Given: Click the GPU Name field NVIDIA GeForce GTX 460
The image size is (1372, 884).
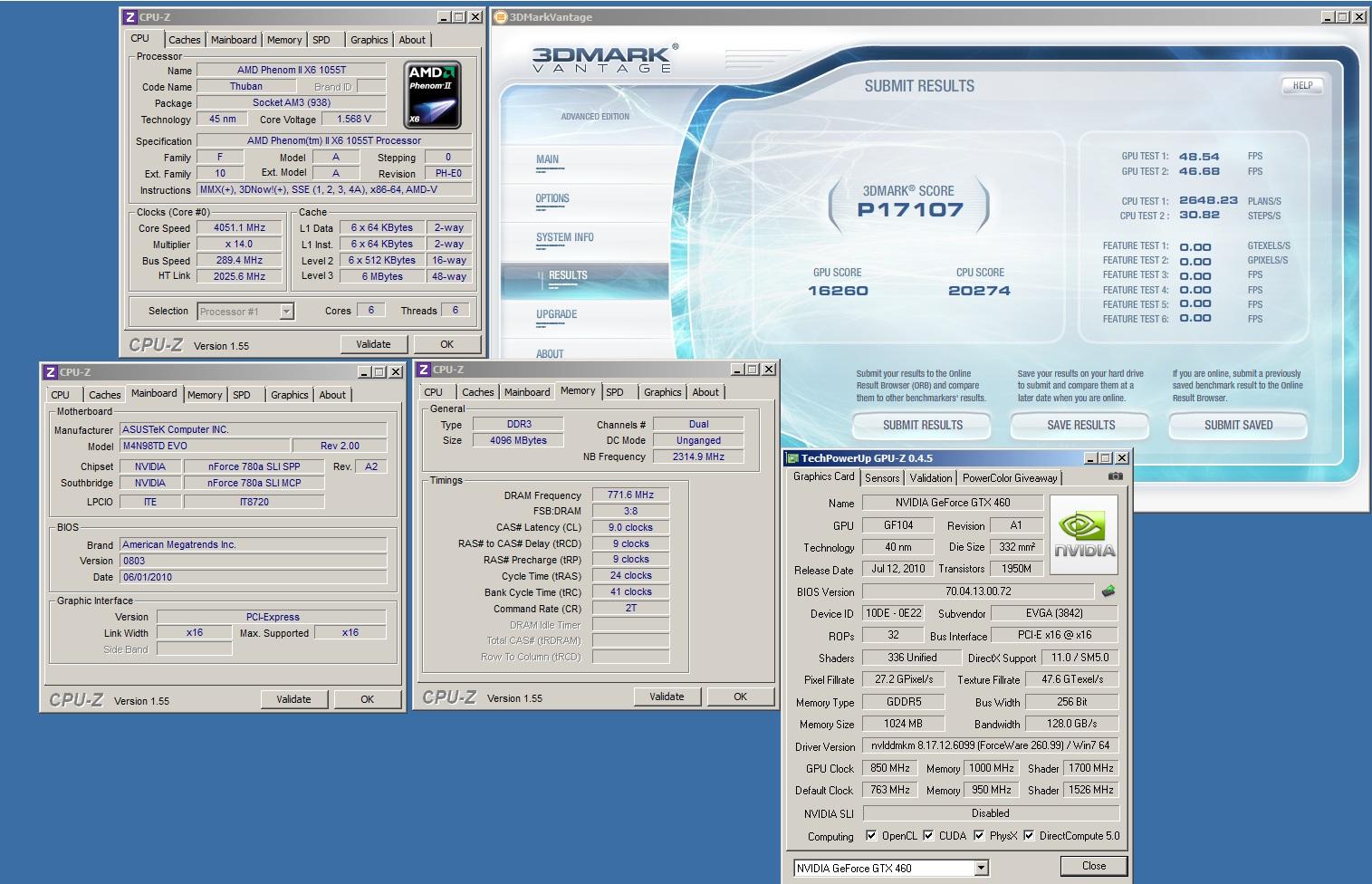Looking at the screenshot, I should (x=953, y=503).
